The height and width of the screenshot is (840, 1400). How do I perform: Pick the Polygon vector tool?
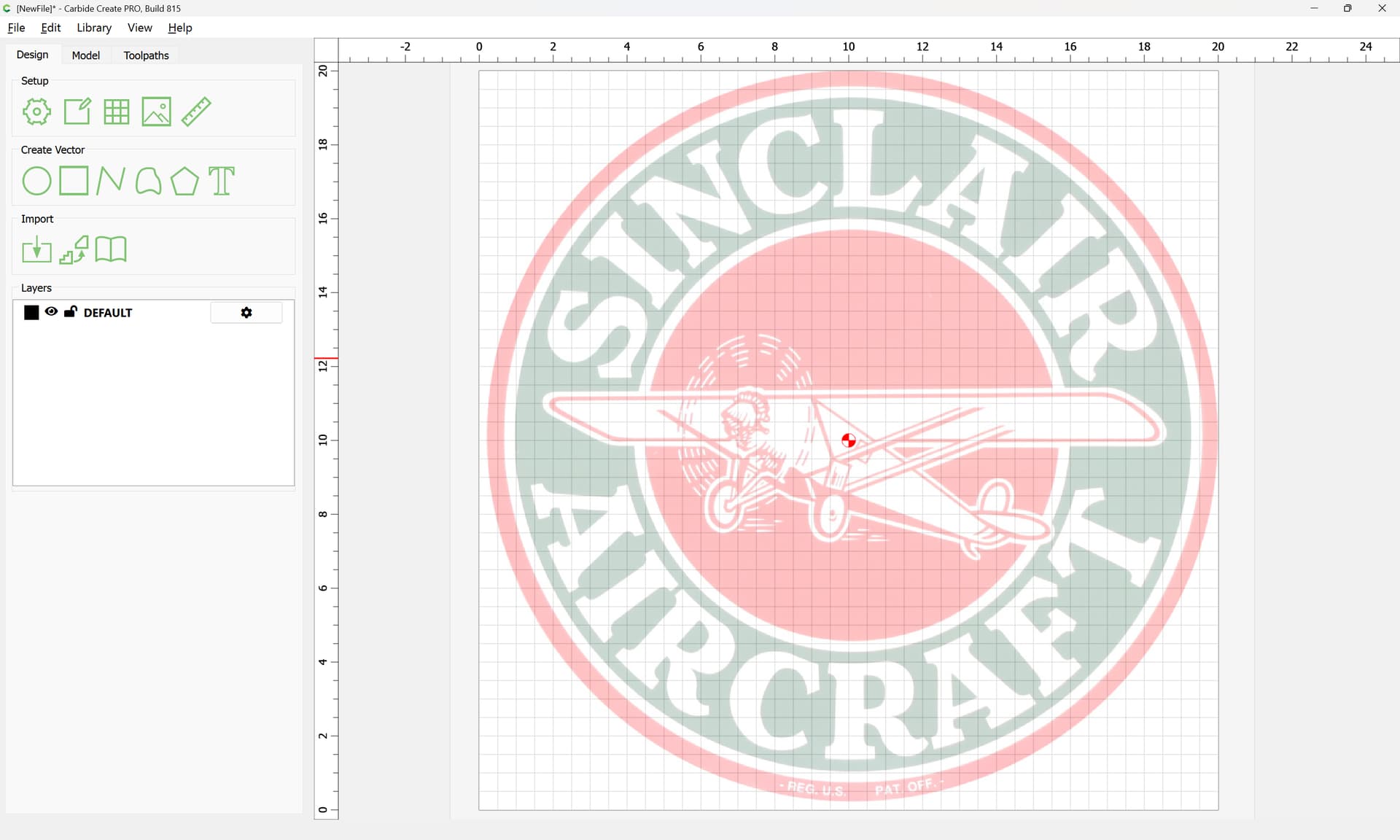click(184, 181)
